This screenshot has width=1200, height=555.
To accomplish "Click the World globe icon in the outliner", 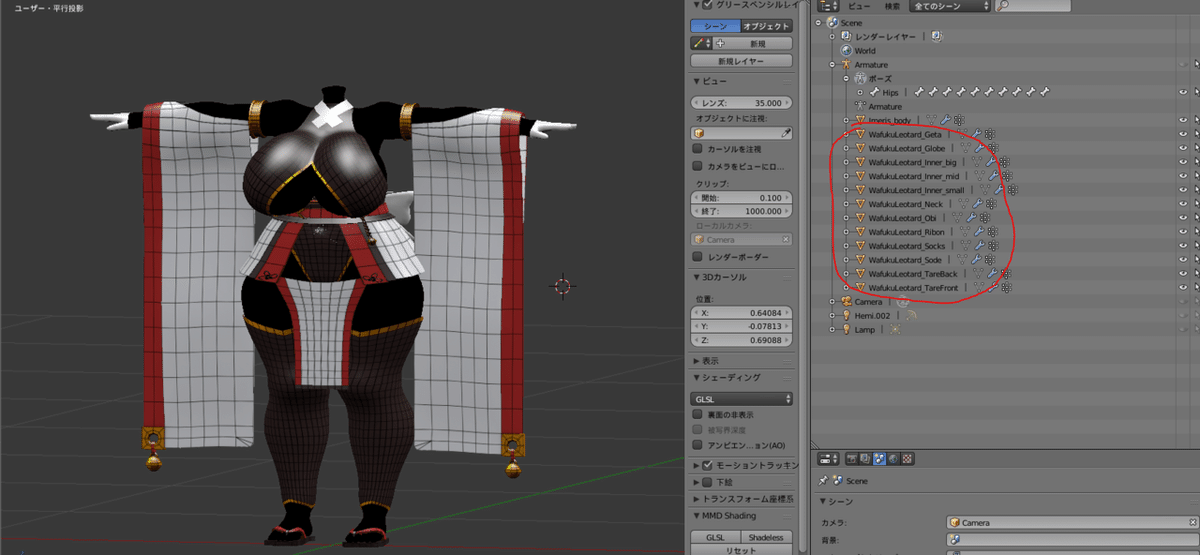I will [x=846, y=50].
